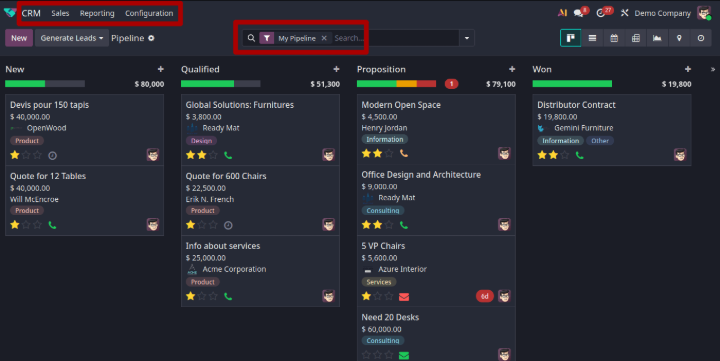The height and width of the screenshot is (361, 720).
Task: Click phone activity on Global Solutions card
Action: coord(228,155)
